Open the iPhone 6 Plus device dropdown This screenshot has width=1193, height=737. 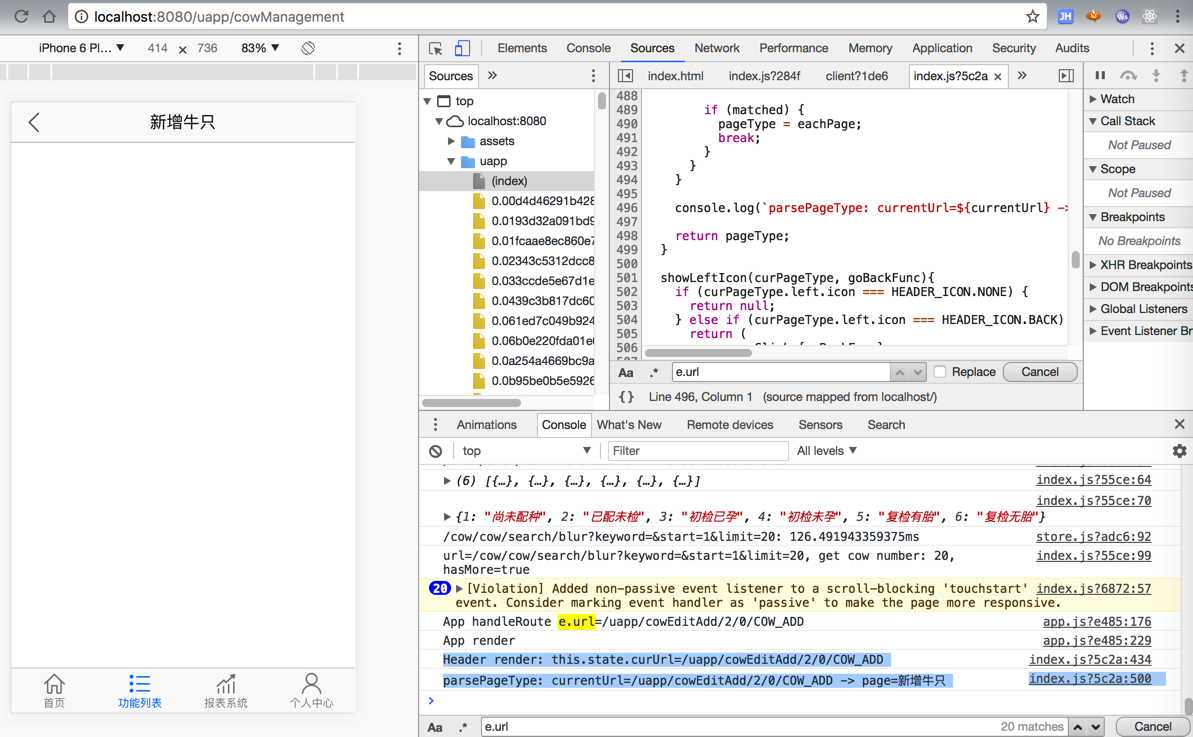click(x=81, y=48)
